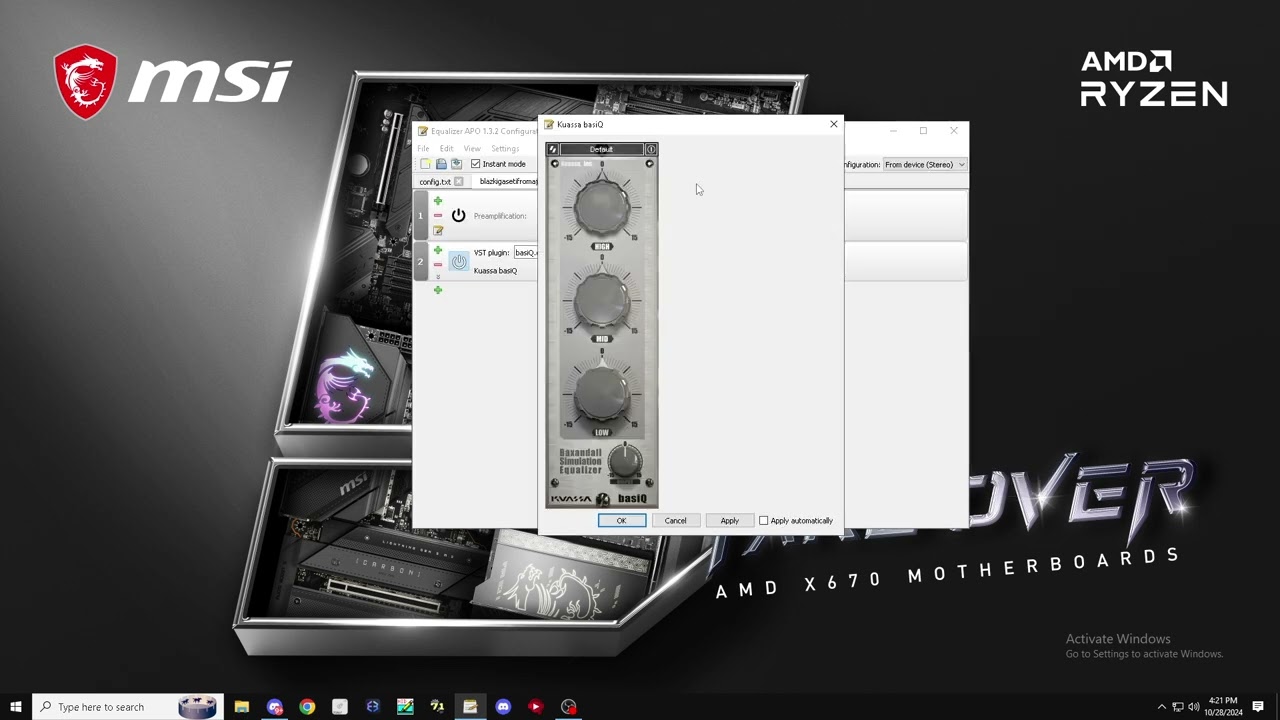This screenshot has height=720, width=1280.
Task: Click the VST plugin path input field
Action: pyautogui.click(x=526, y=252)
